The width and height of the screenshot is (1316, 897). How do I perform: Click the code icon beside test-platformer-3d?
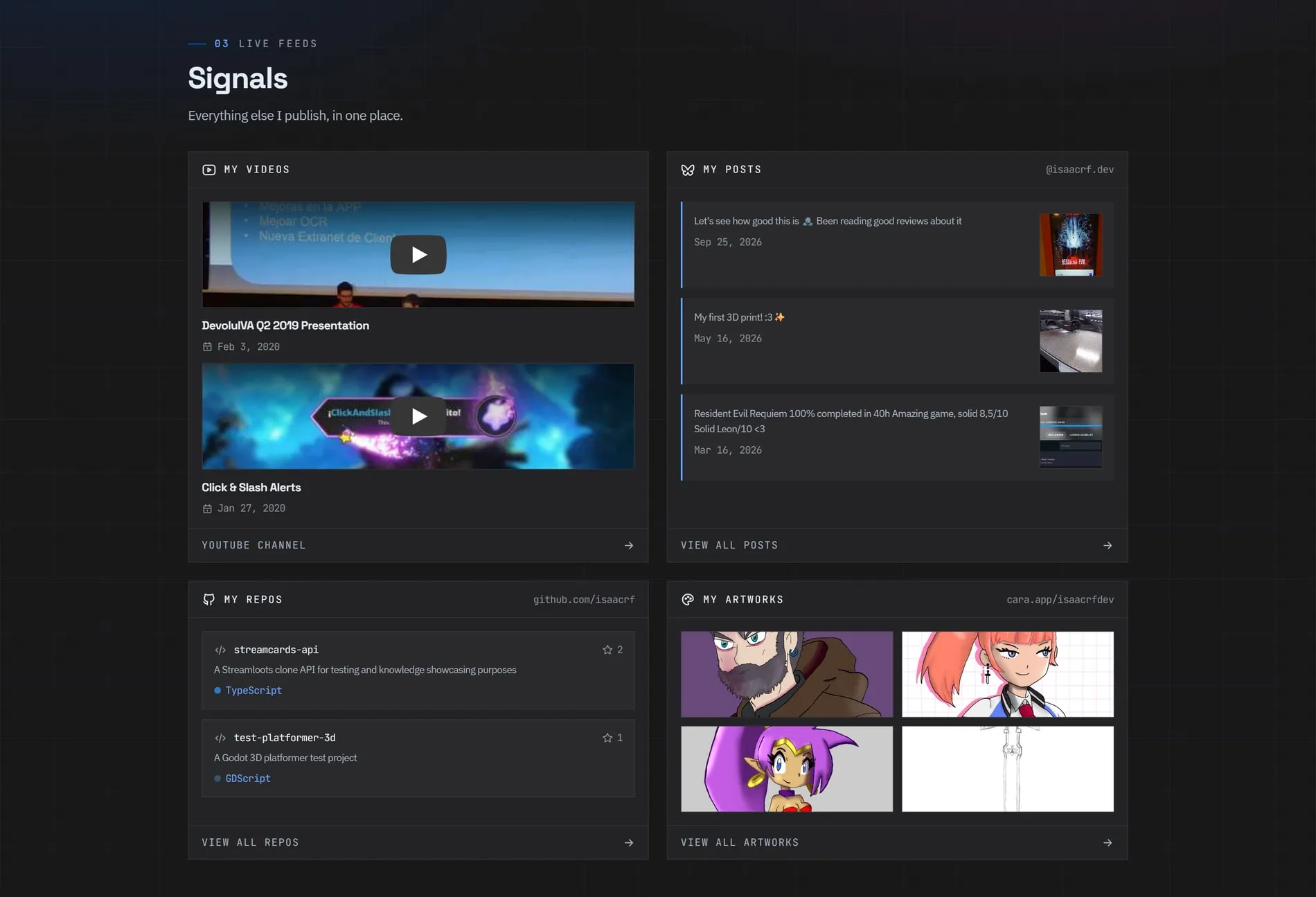(x=220, y=738)
